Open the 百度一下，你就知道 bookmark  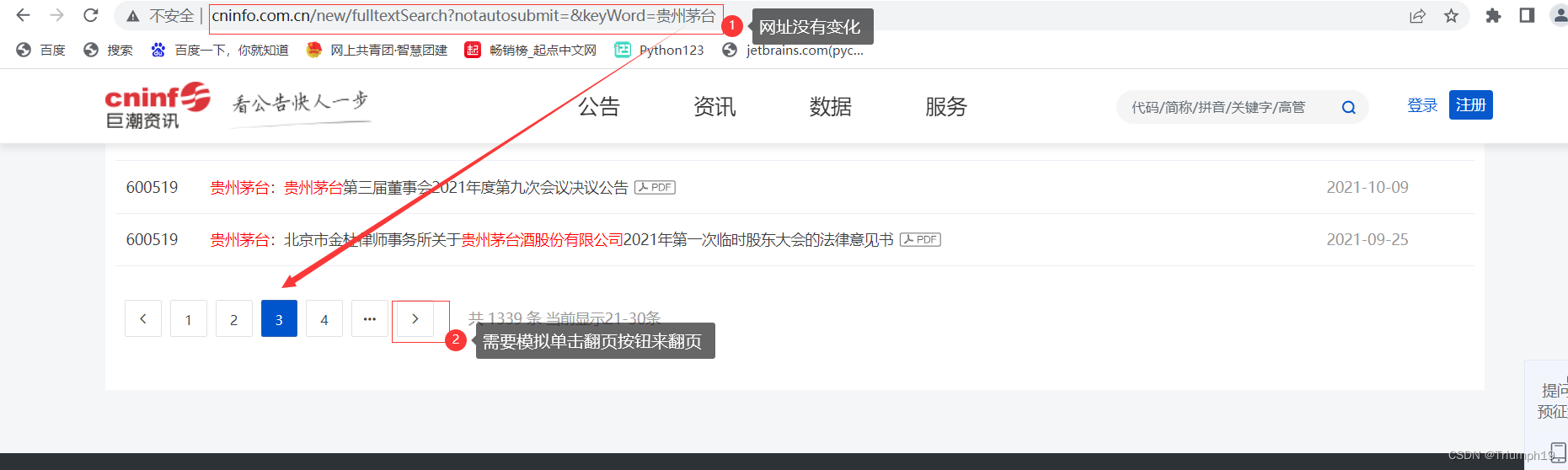tap(219, 51)
